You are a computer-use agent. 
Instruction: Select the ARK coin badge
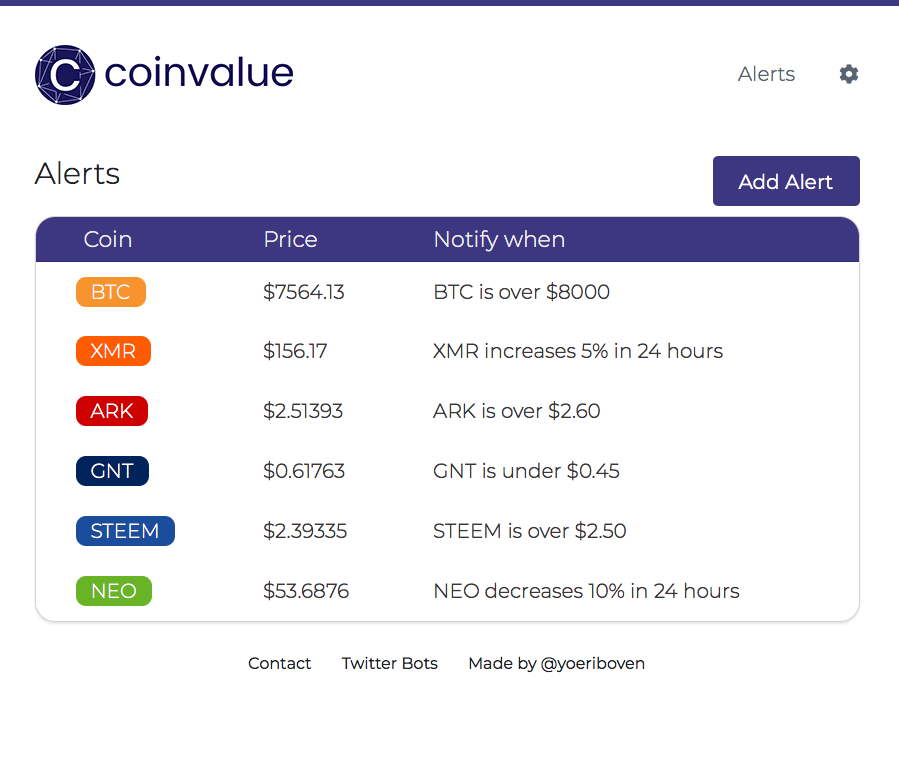point(111,411)
